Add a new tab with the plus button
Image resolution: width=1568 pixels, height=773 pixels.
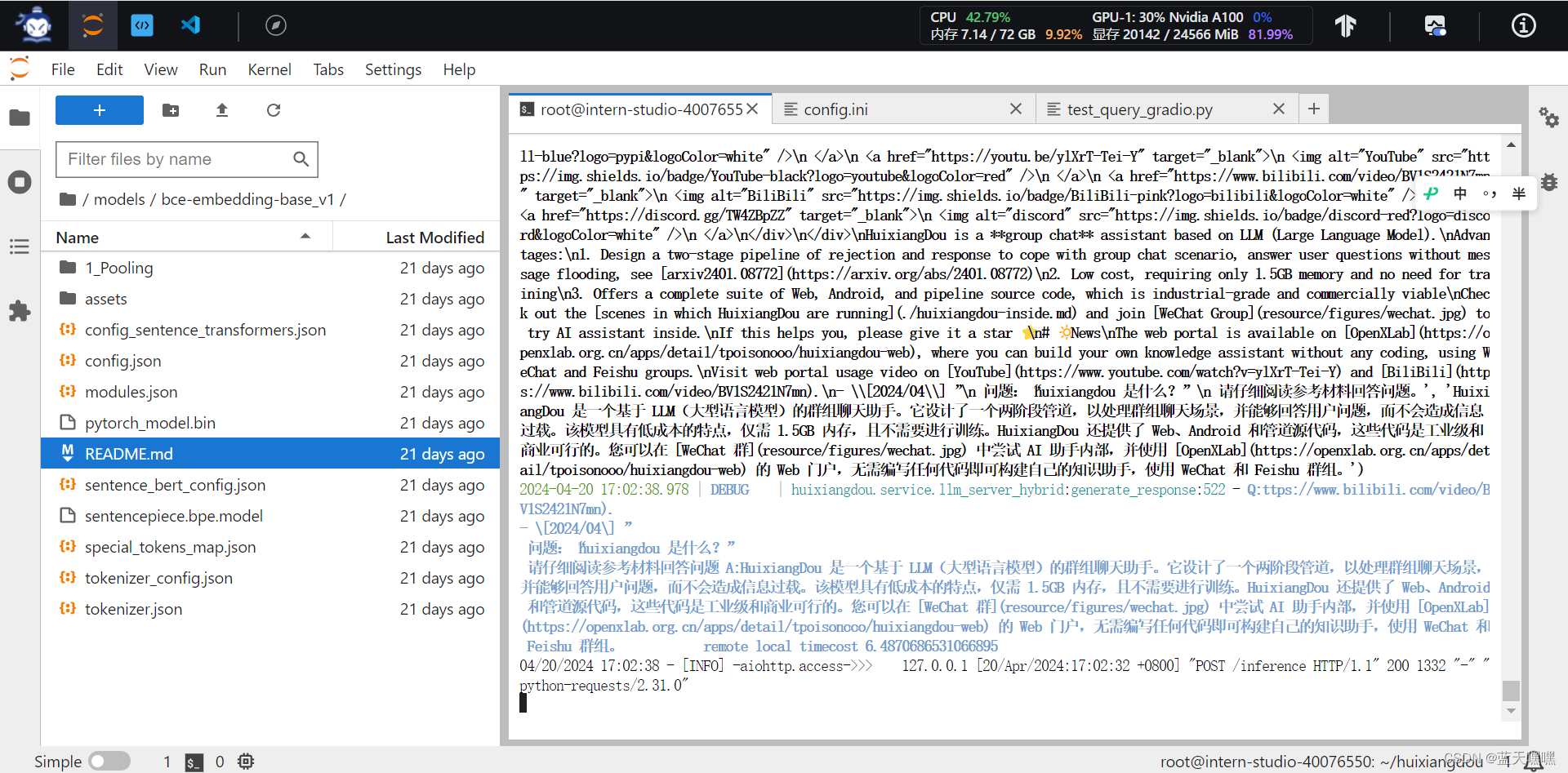1314,109
